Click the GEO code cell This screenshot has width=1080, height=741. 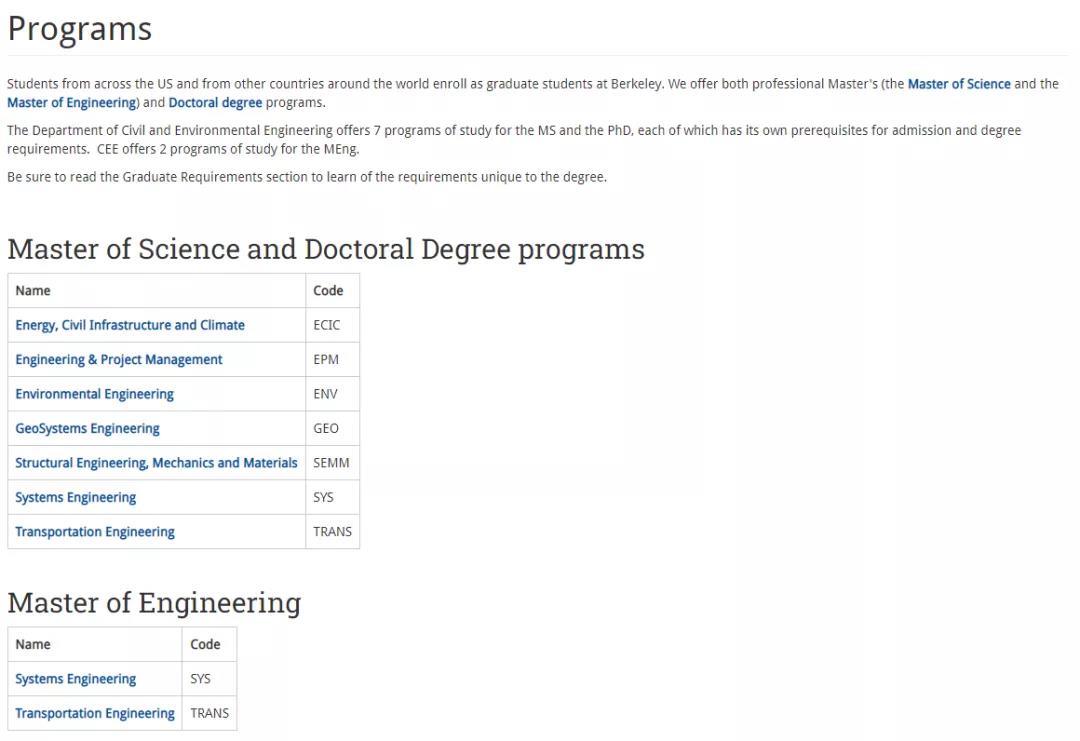pos(326,429)
